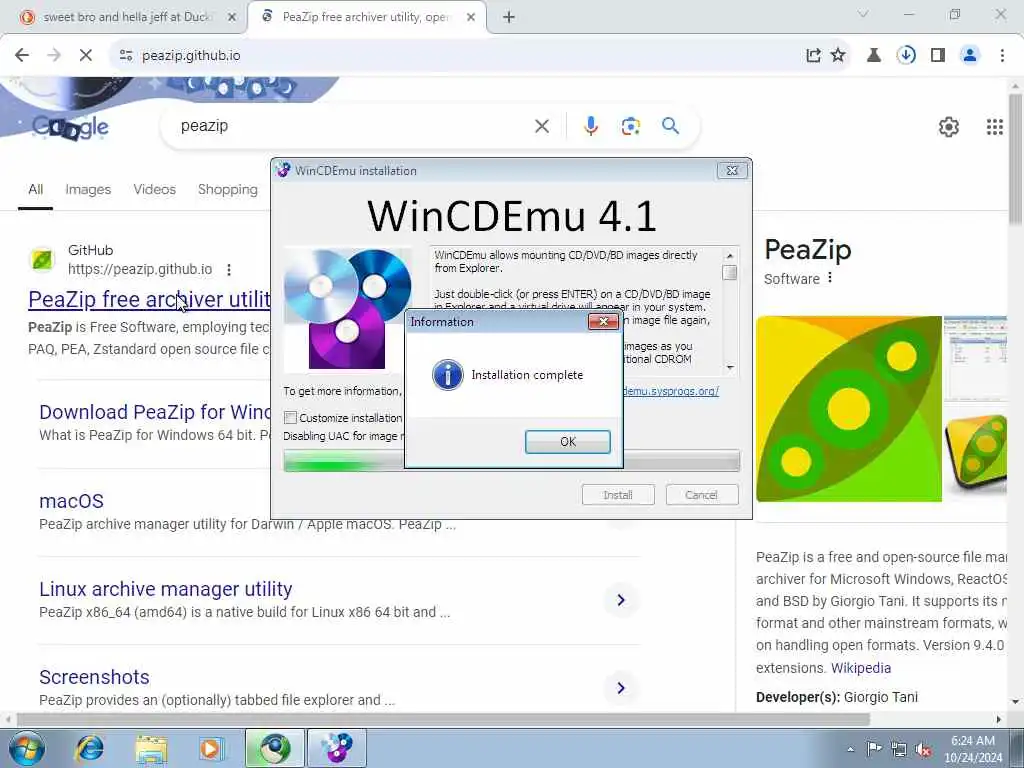Open the macOS sitelink
Screen dimensions: 1024x768
pyautogui.click(x=71, y=501)
